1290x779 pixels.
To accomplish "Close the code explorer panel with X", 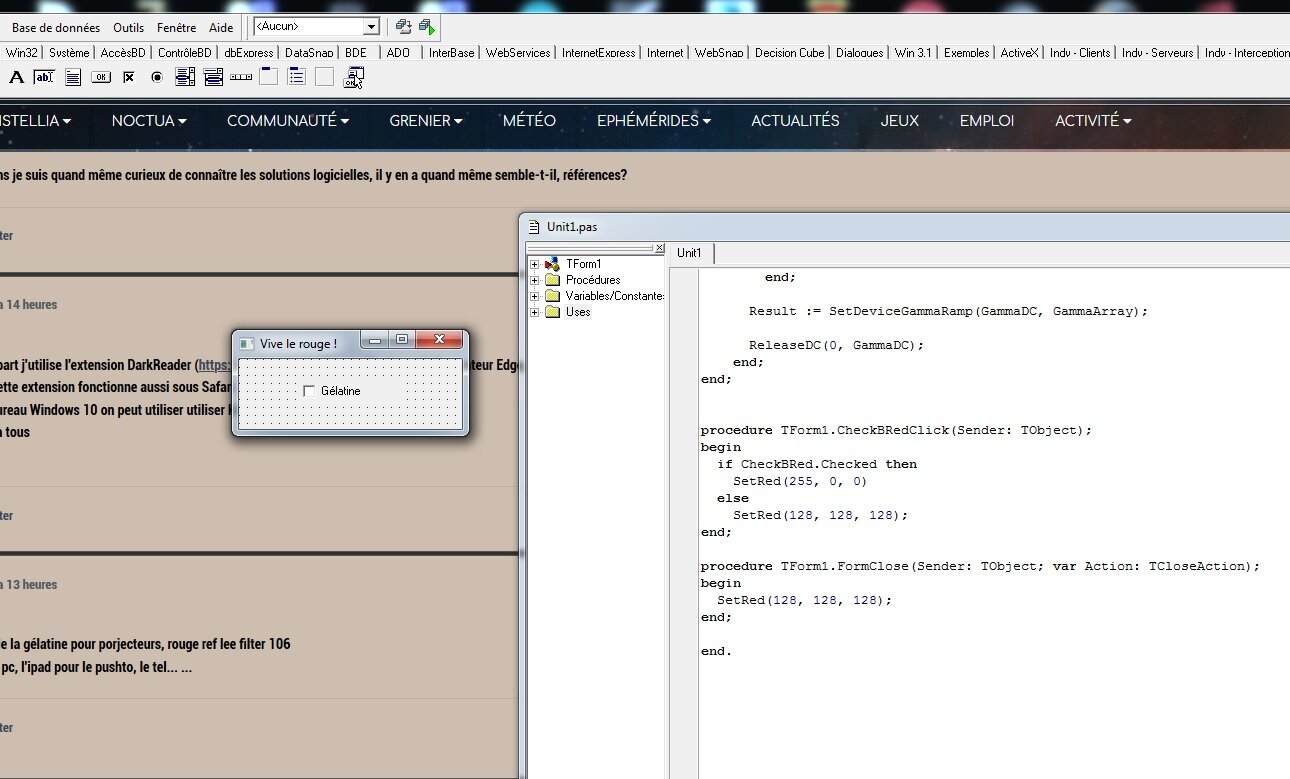I will pyautogui.click(x=658, y=248).
